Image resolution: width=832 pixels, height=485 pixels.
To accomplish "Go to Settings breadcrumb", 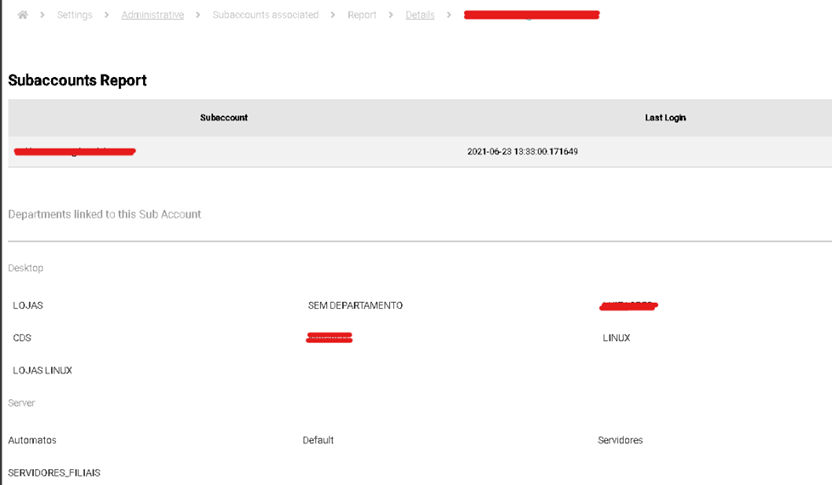I will click(76, 16).
